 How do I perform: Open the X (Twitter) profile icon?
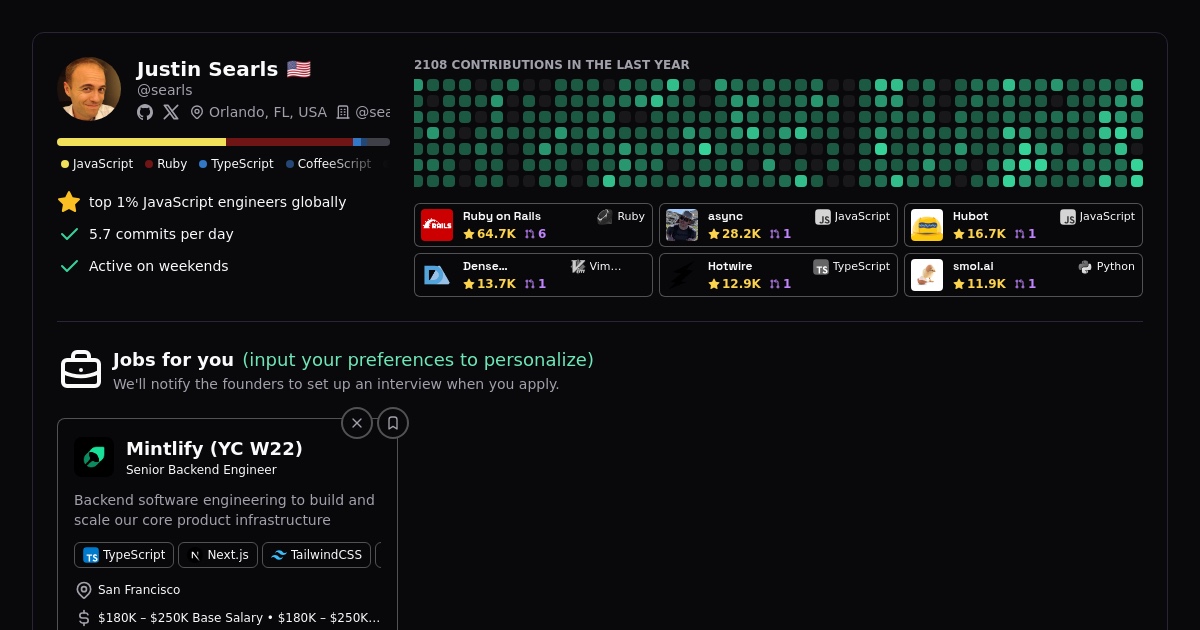tap(171, 112)
